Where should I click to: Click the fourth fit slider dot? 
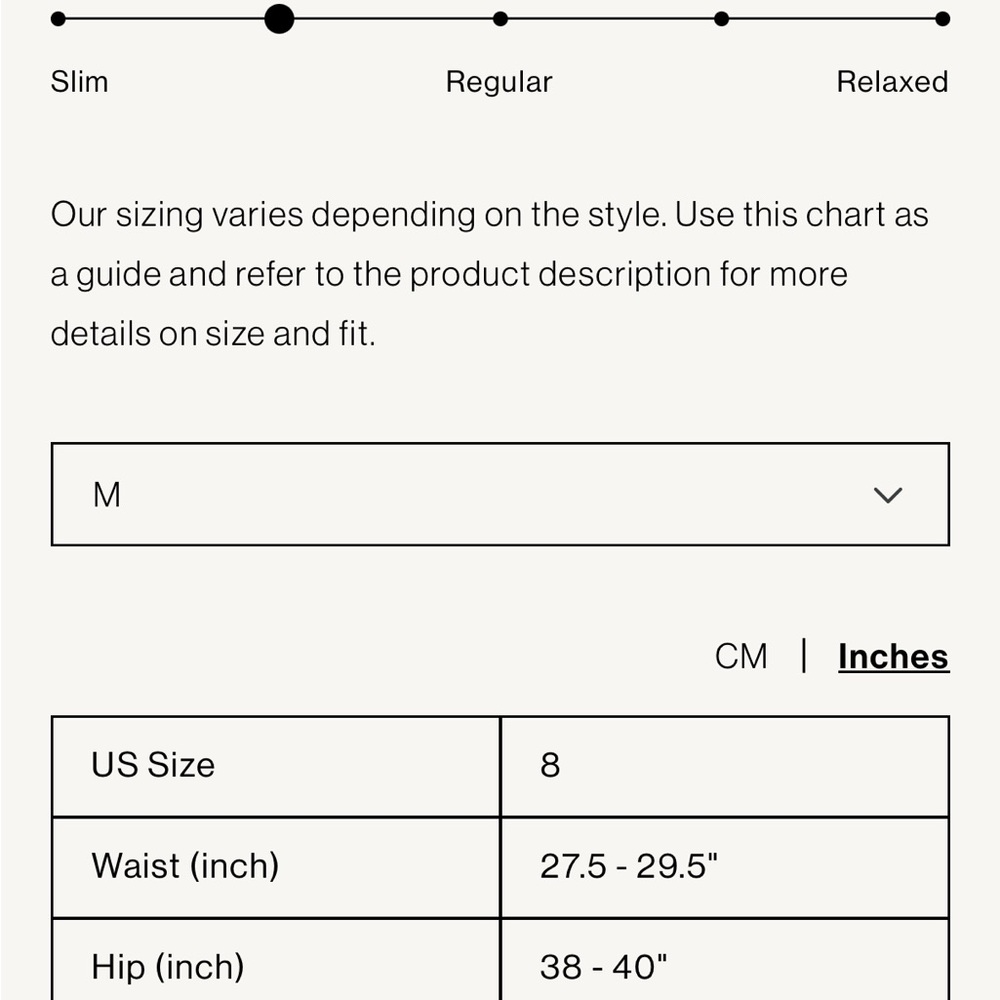(x=721, y=18)
